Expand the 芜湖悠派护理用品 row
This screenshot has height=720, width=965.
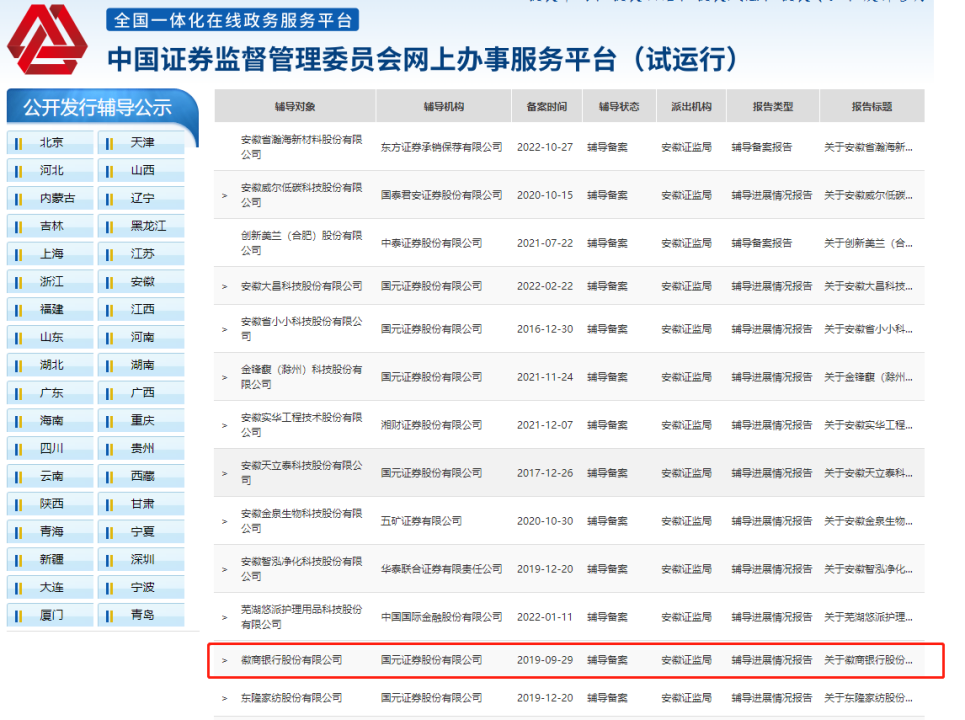[225, 617]
